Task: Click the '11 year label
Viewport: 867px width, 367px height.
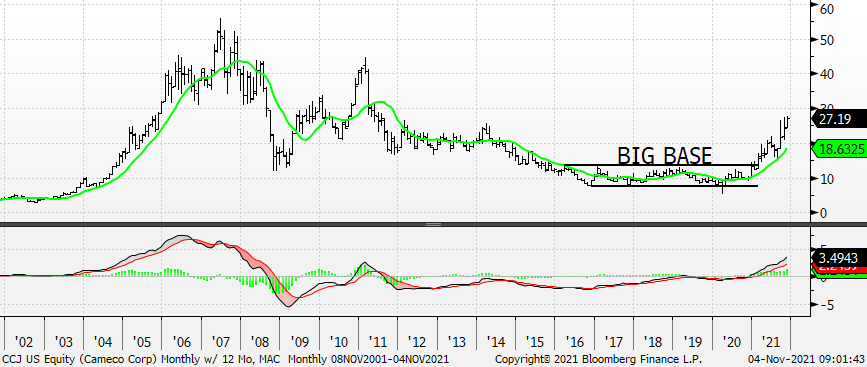Action: coord(378,341)
